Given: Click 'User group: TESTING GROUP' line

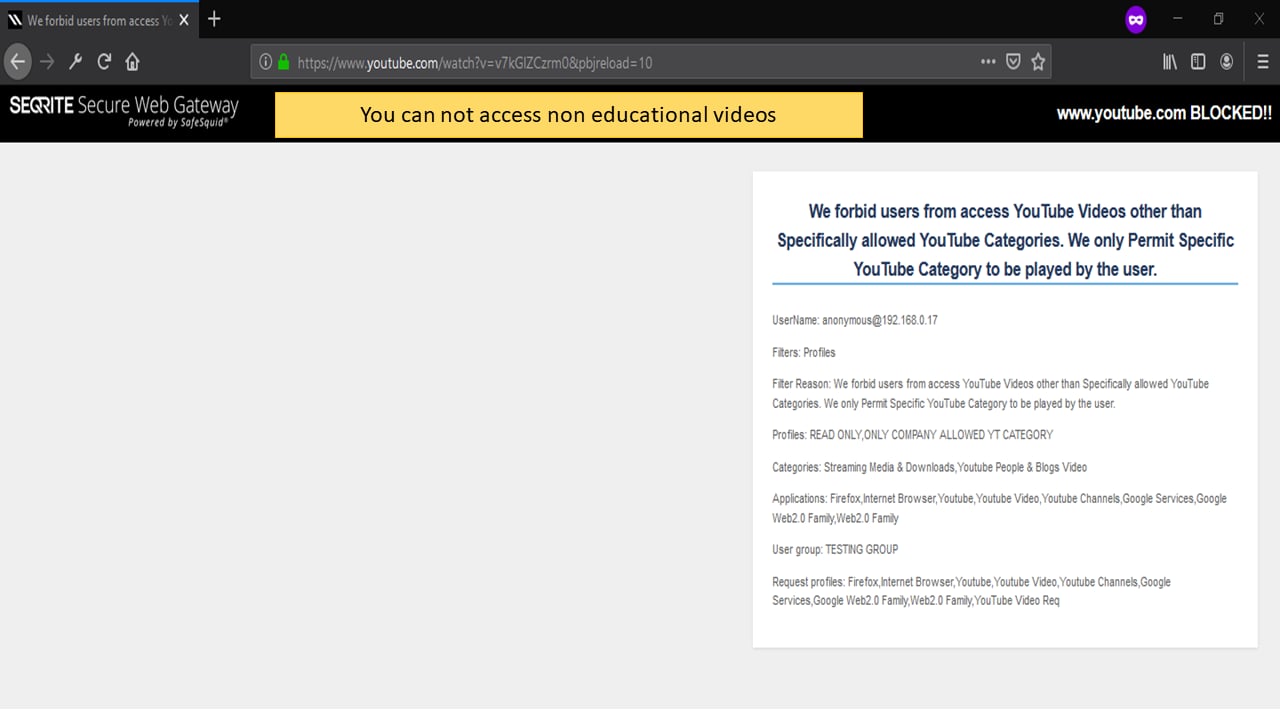Looking at the screenshot, I should (835, 550).
